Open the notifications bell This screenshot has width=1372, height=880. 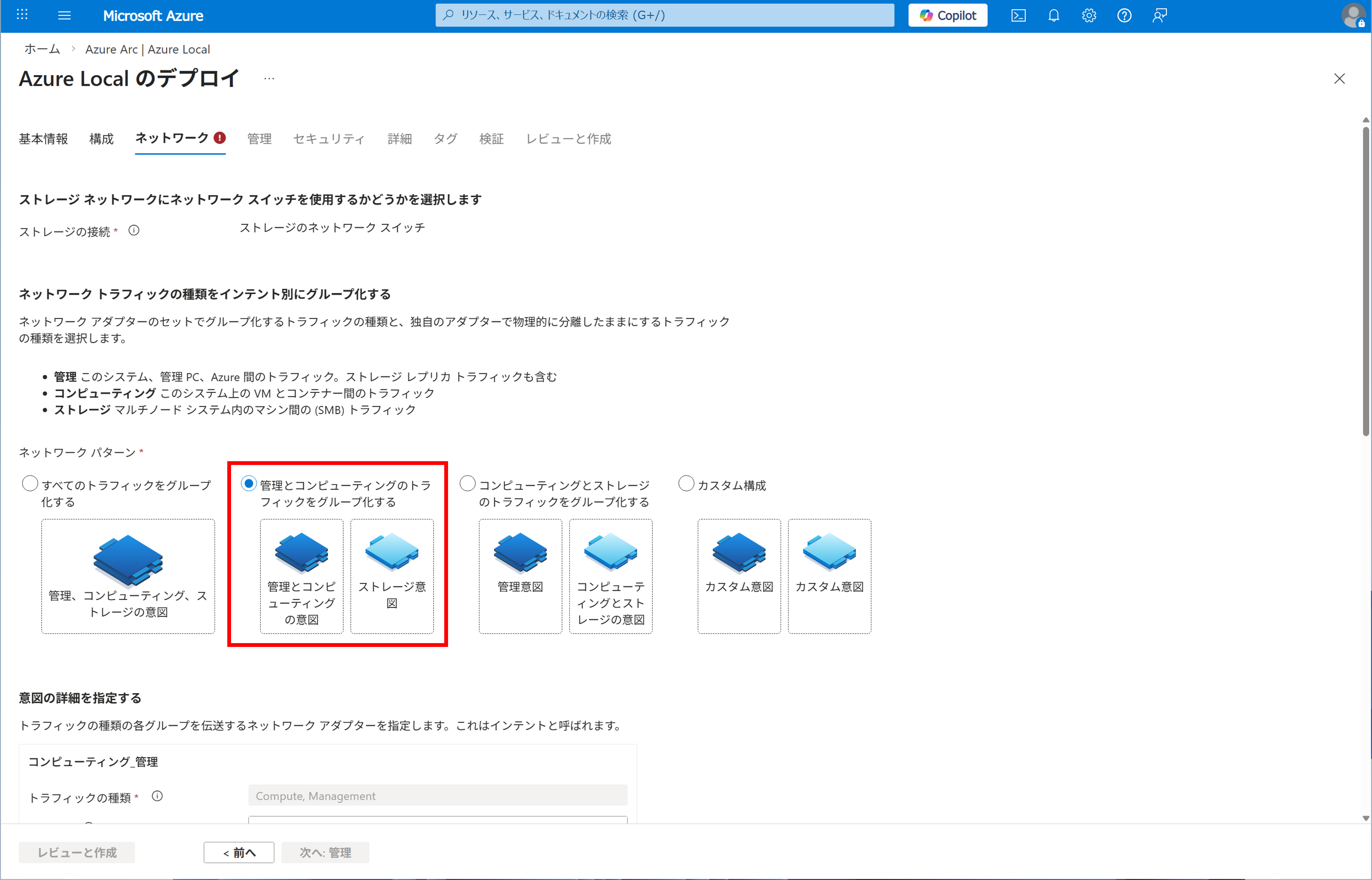(1053, 15)
